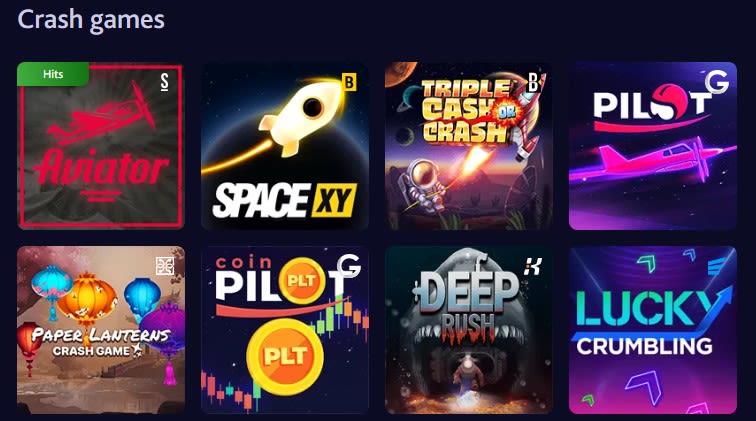This screenshot has height=421, width=756.
Task: Launch the Space XY rocket game
Action: [x=285, y=146]
